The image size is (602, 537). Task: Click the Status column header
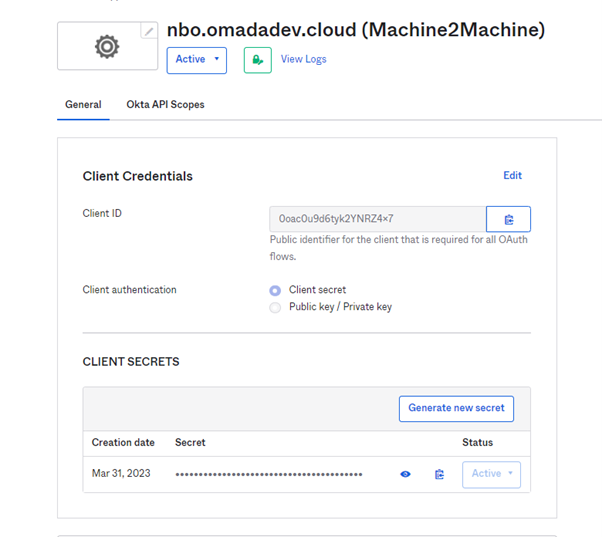coord(477,443)
